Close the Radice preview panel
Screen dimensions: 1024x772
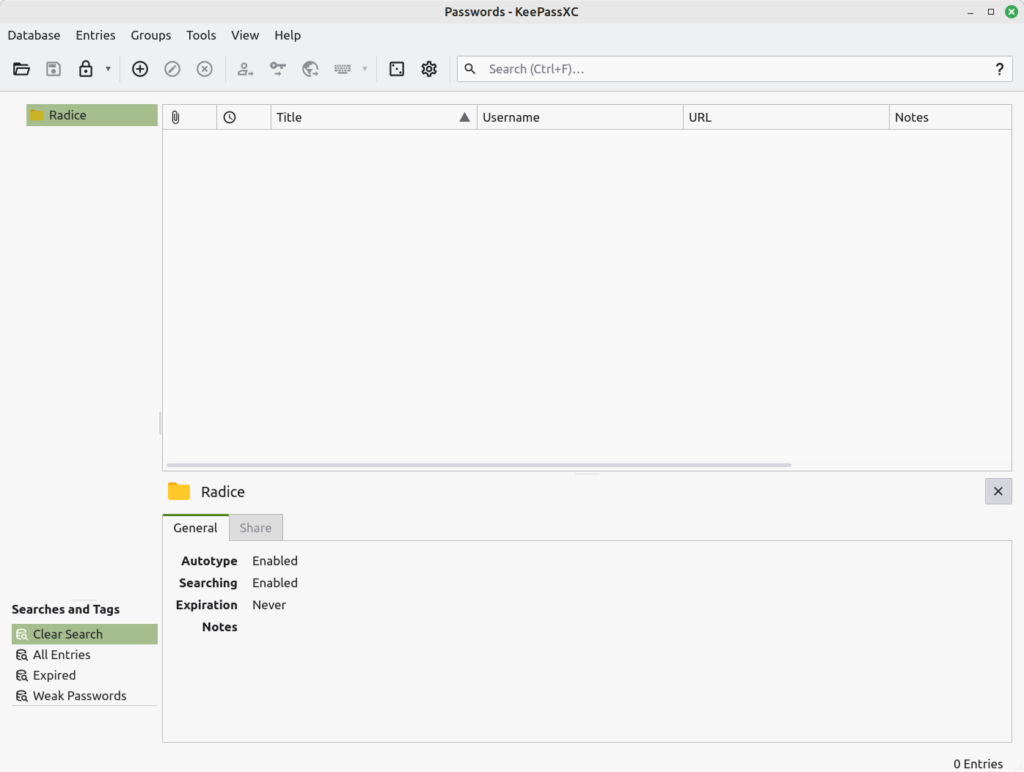998,491
